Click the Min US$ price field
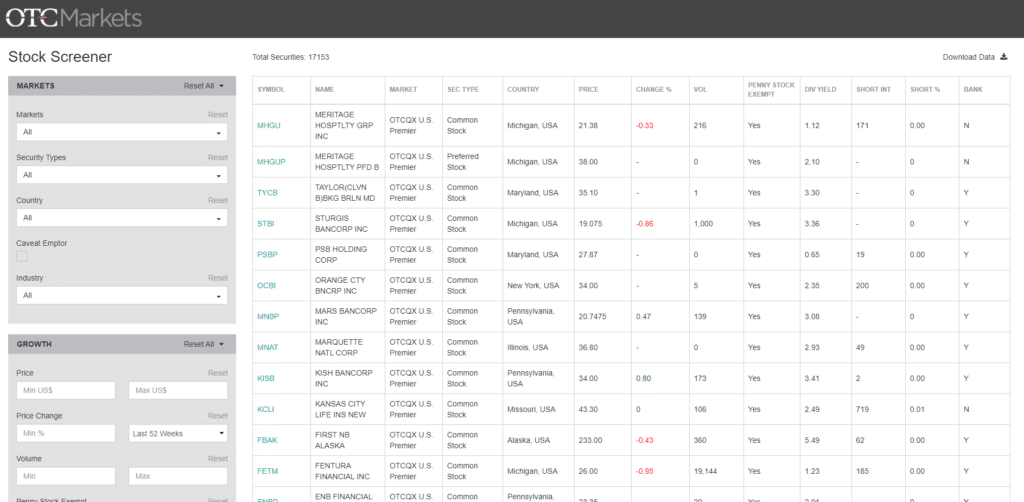 click(66, 390)
